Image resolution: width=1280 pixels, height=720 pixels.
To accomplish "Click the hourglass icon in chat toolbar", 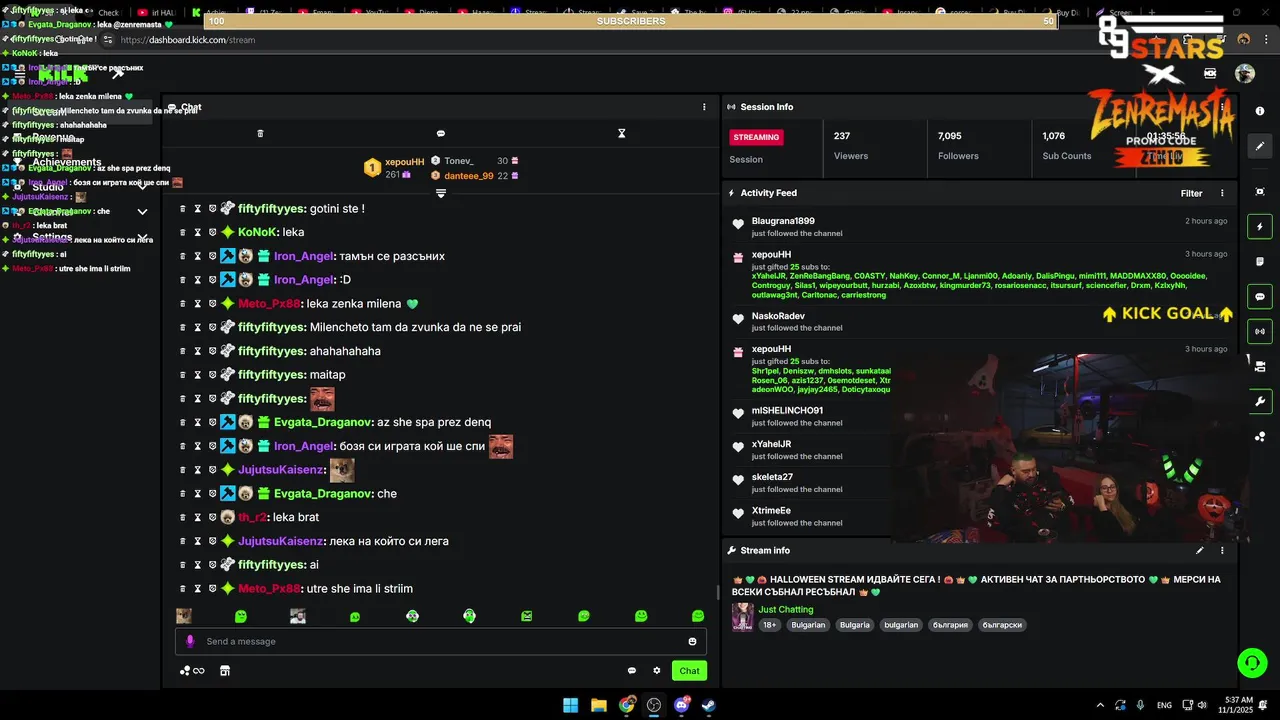I will pos(621,133).
